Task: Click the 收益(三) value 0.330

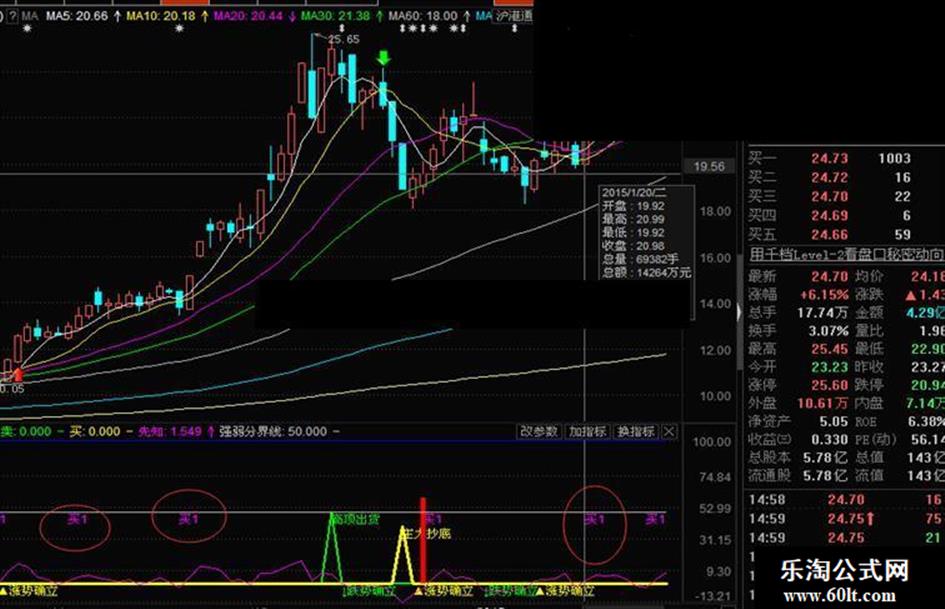Action: pos(829,440)
